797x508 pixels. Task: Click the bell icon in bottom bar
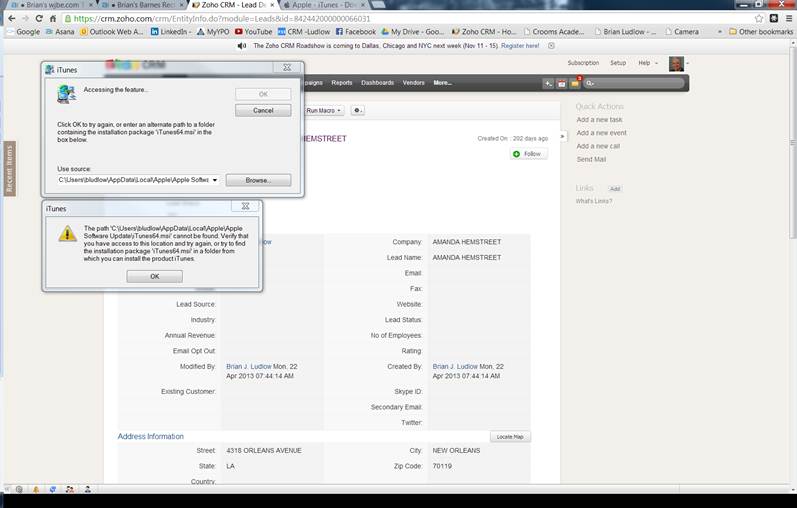pyautogui.click(x=36, y=489)
